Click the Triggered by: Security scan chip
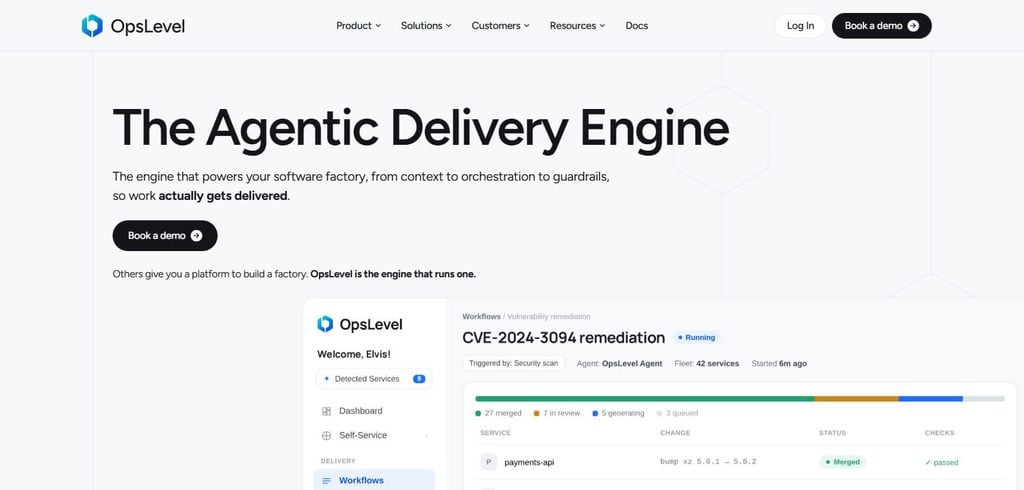This screenshot has height=490, width=1024. (513, 363)
